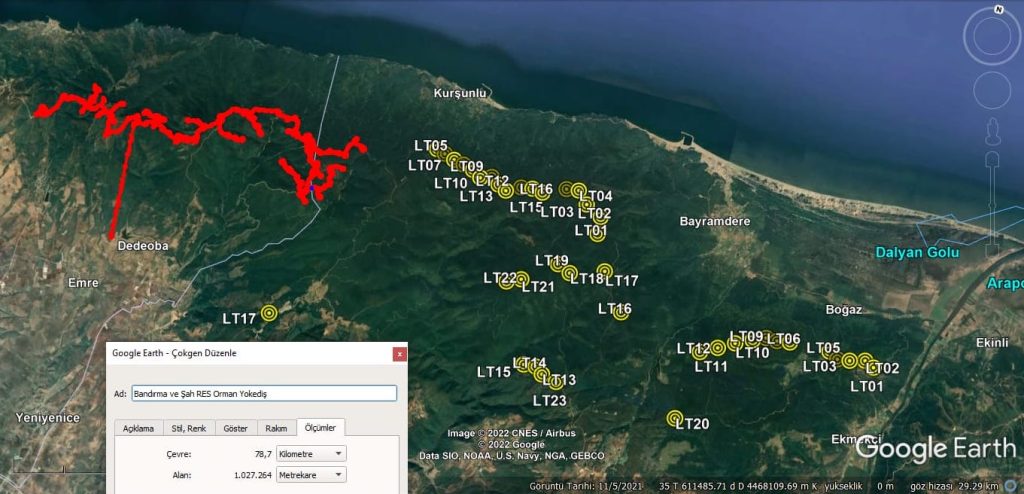Select the Göster tab

[x=235, y=428]
